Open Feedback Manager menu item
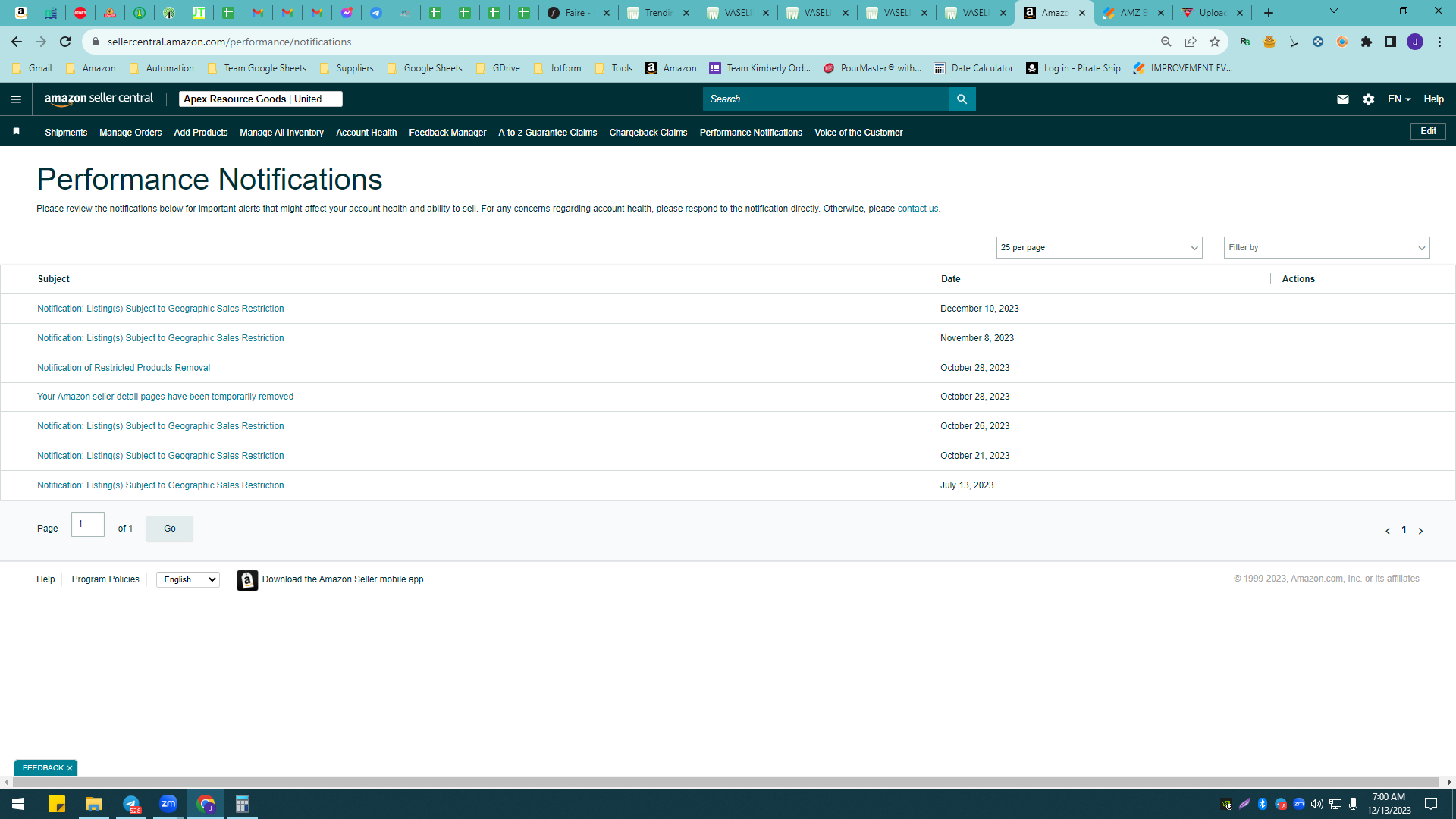 tap(447, 133)
